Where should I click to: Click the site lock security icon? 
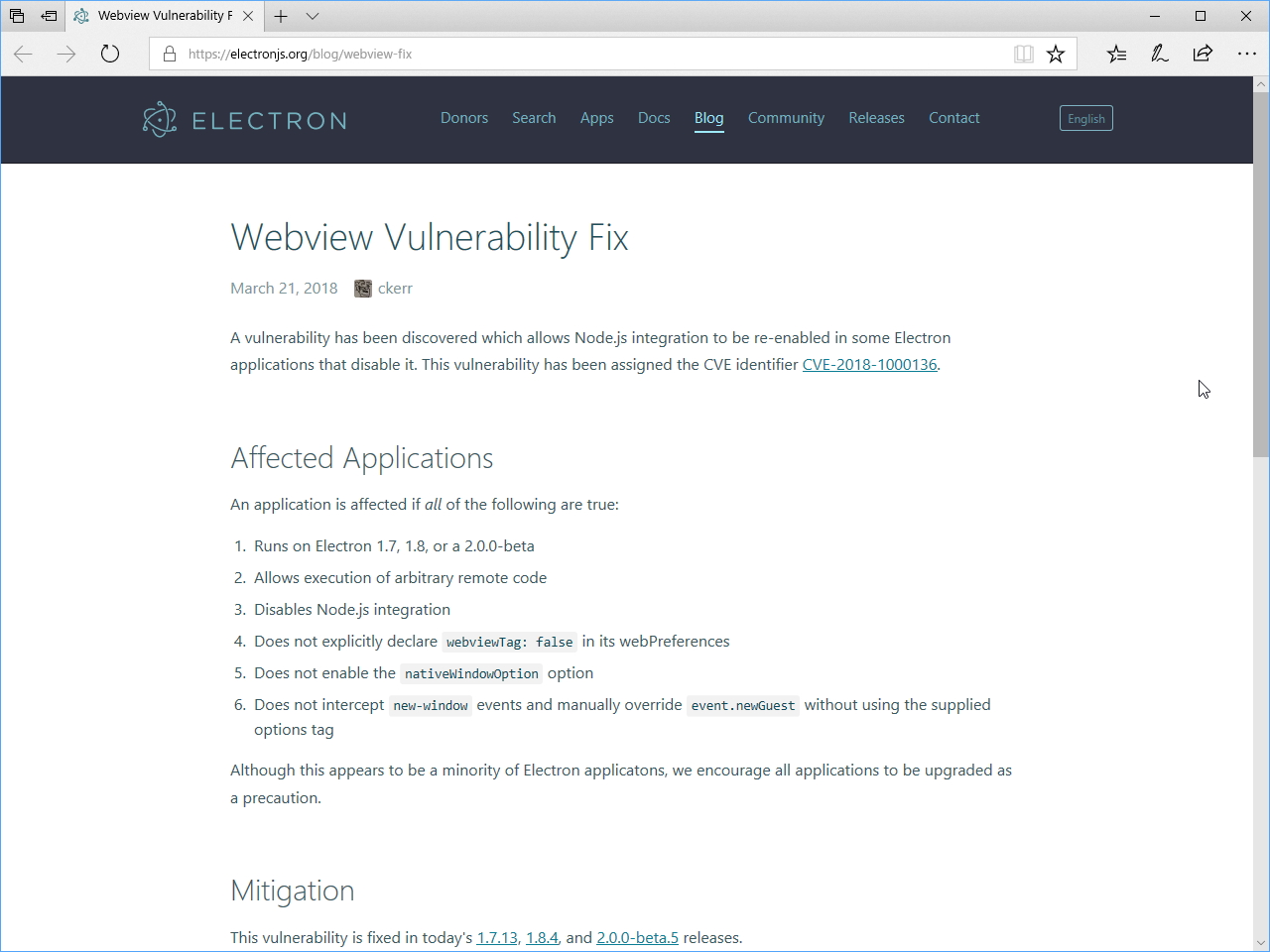click(170, 54)
